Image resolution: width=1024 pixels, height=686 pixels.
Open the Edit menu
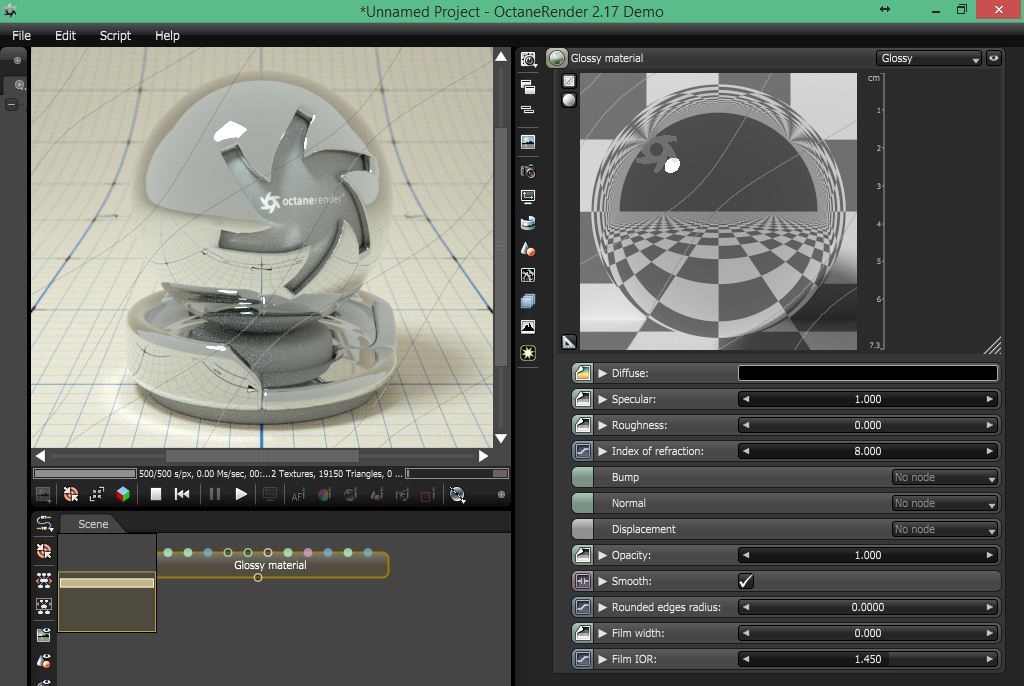tap(65, 35)
